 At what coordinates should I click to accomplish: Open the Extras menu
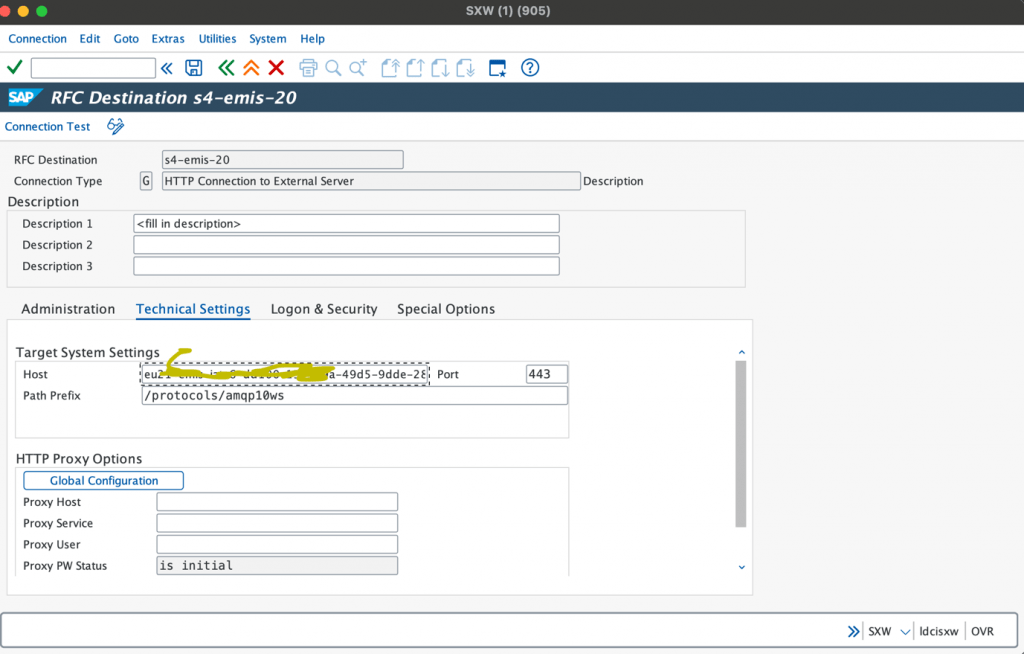click(x=168, y=39)
